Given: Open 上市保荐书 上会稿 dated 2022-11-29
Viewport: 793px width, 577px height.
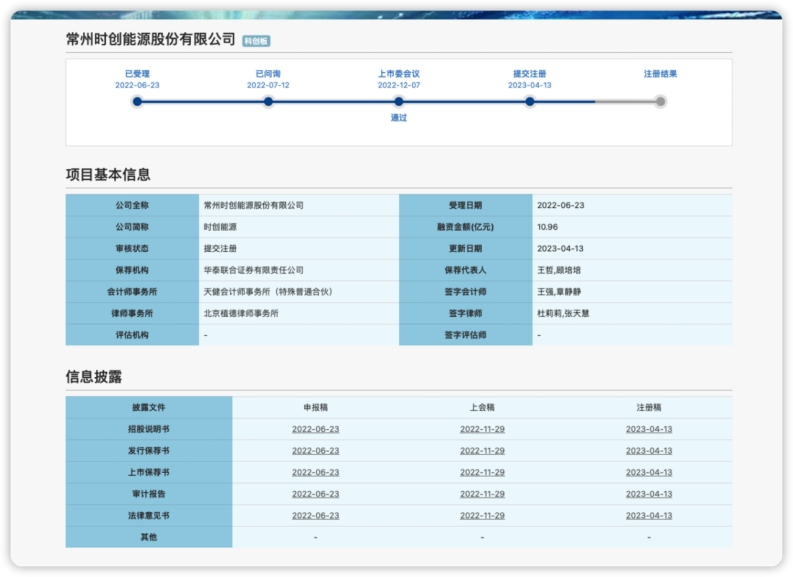Looking at the screenshot, I should 482,472.
